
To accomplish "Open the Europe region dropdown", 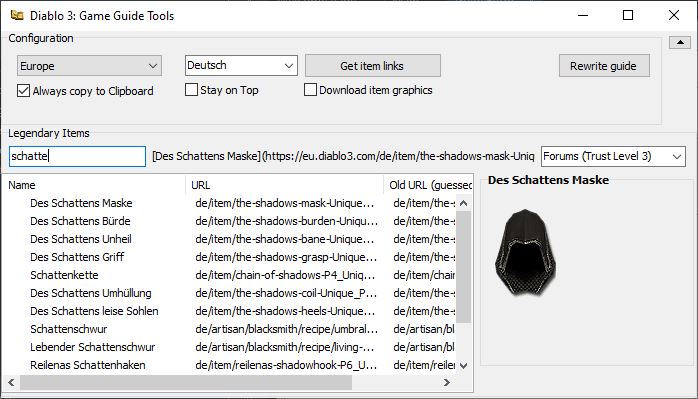I will 89,66.
